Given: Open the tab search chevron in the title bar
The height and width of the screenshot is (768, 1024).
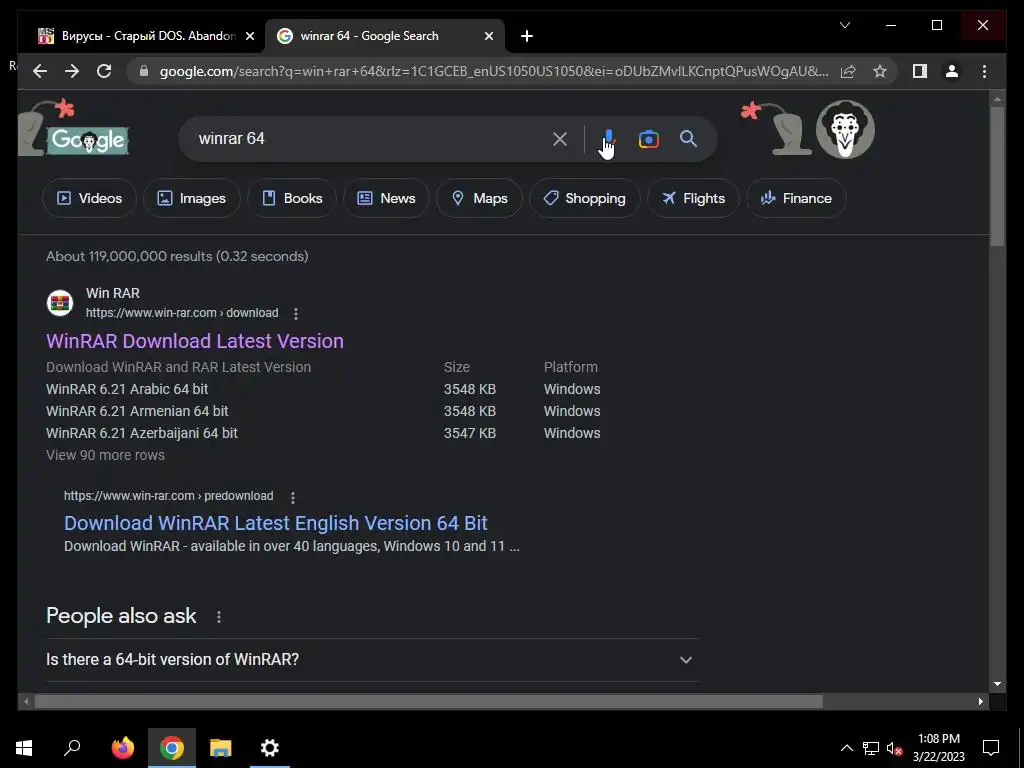Looking at the screenshot, I should (x=844, y=25).
